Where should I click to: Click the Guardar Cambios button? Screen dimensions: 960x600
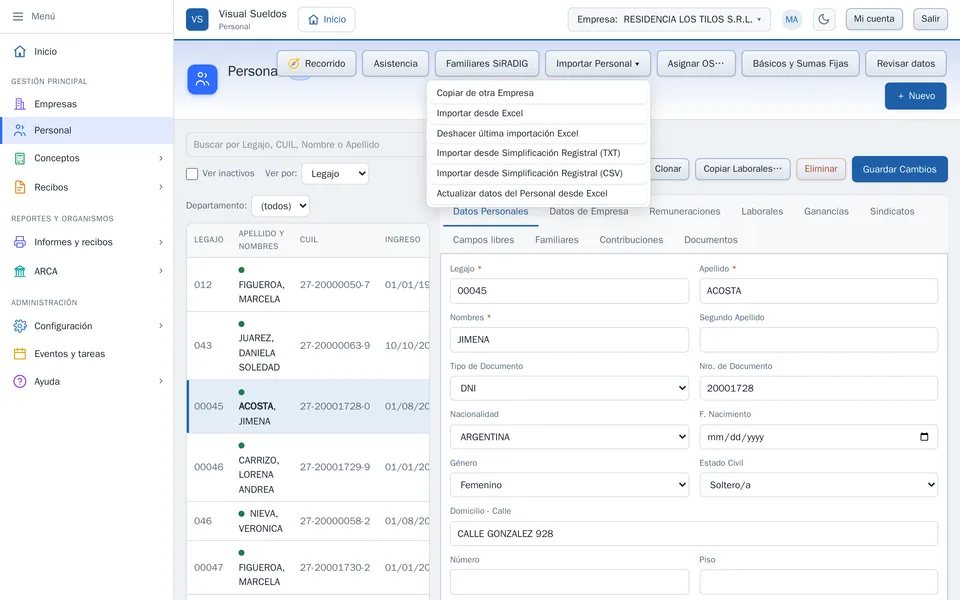pos(899,169)
